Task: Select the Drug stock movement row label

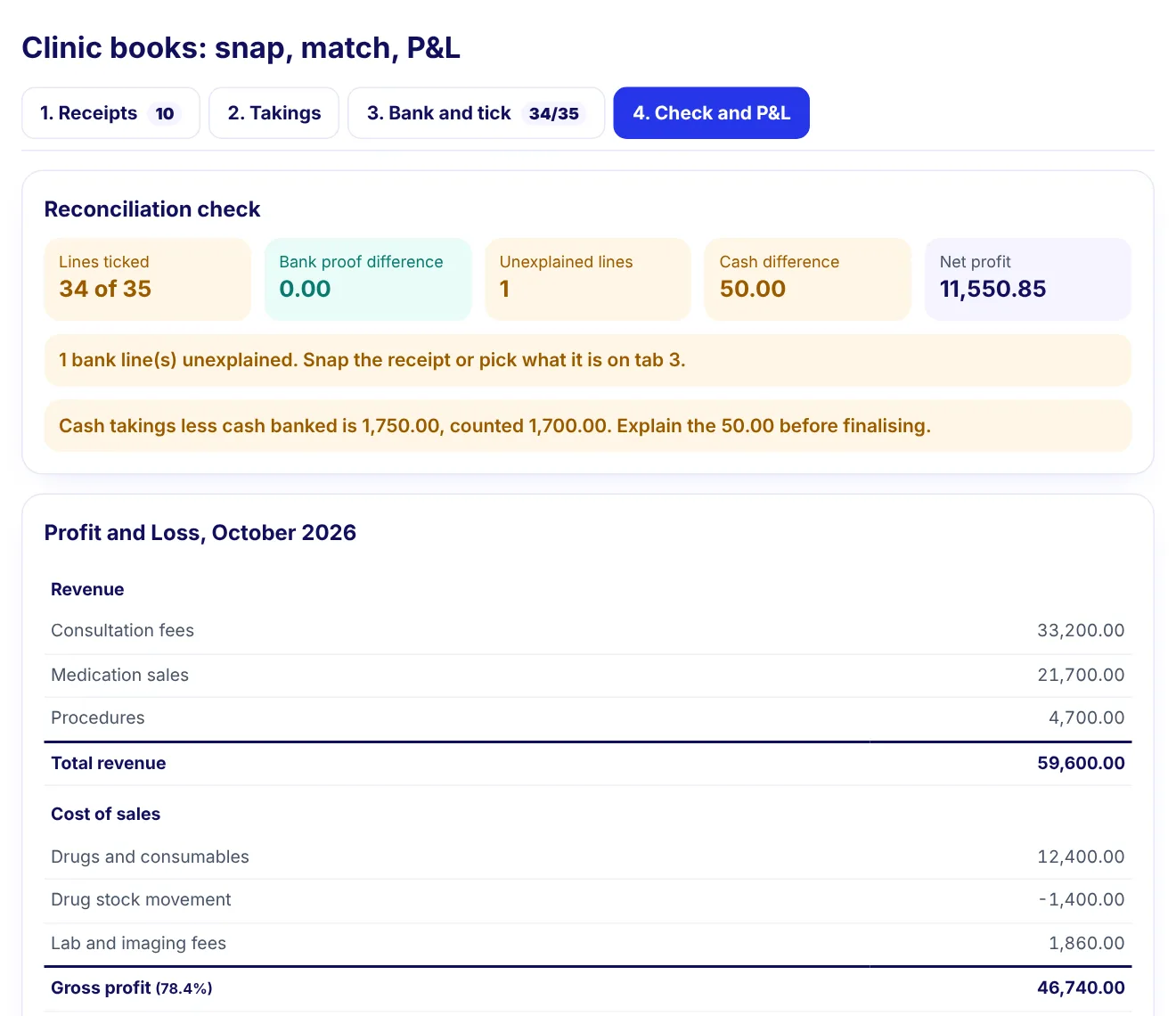Action: click(141, 900)
